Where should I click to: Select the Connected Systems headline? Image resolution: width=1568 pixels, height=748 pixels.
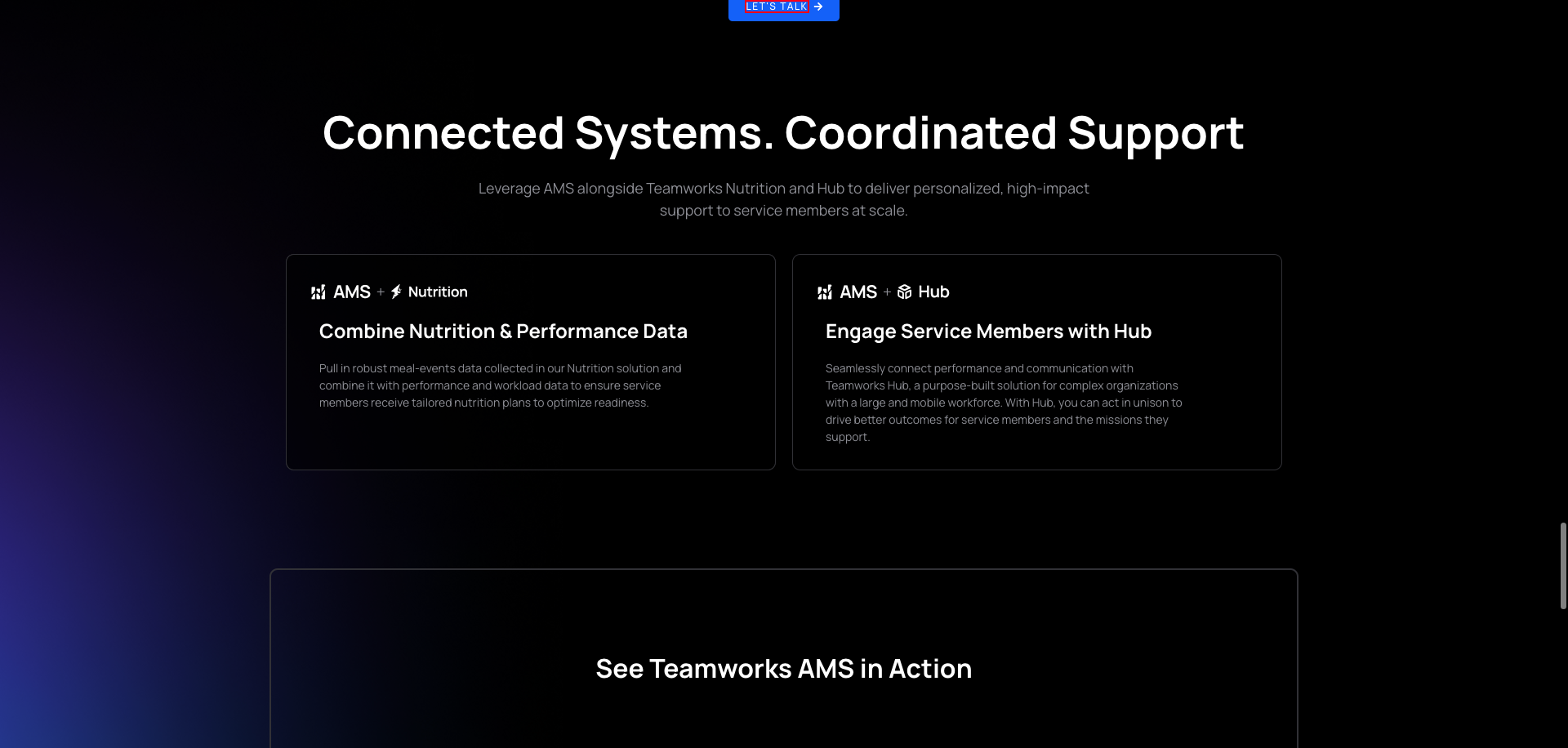coord(783,132)
